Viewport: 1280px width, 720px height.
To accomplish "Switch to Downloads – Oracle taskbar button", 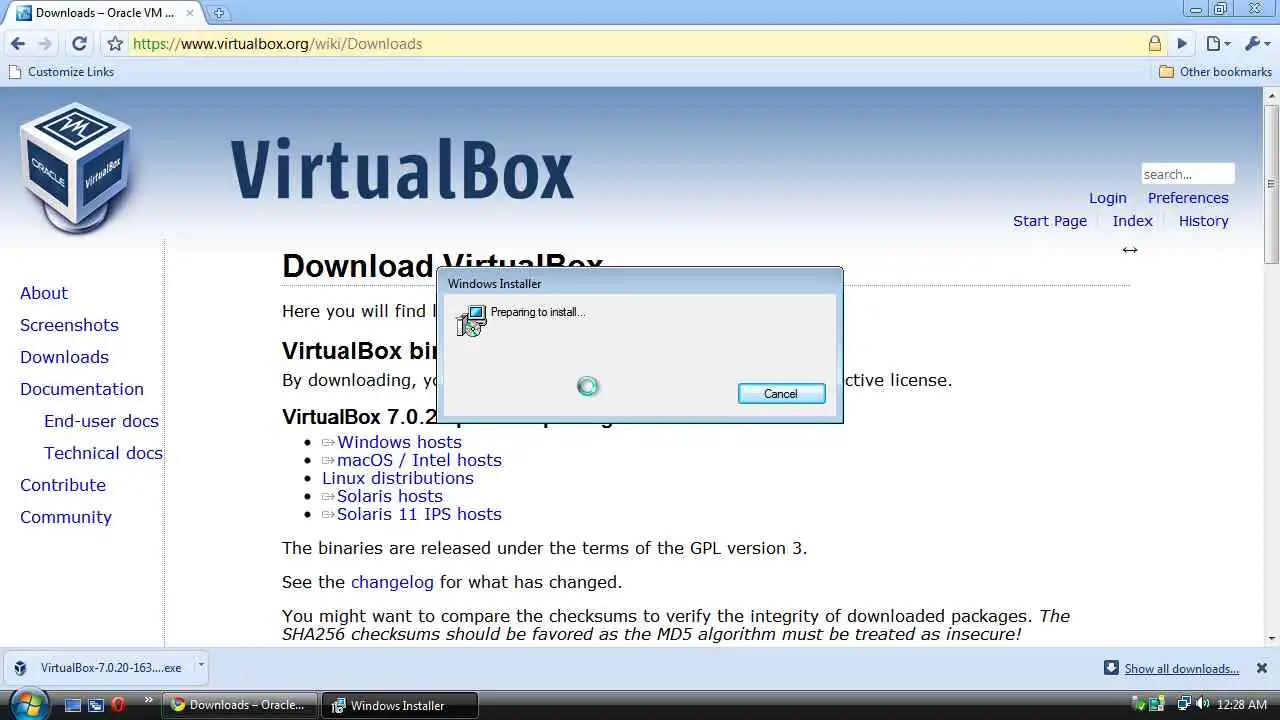I will [x=240, y=705].
